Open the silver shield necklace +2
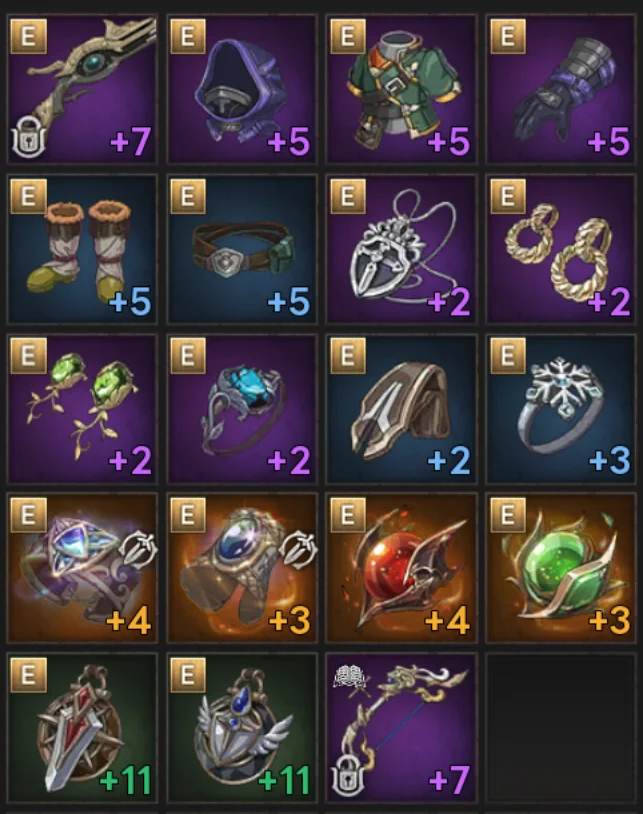The width and height of the screenshot is (643, 814). pyautogui.click(x=401, y=249)
